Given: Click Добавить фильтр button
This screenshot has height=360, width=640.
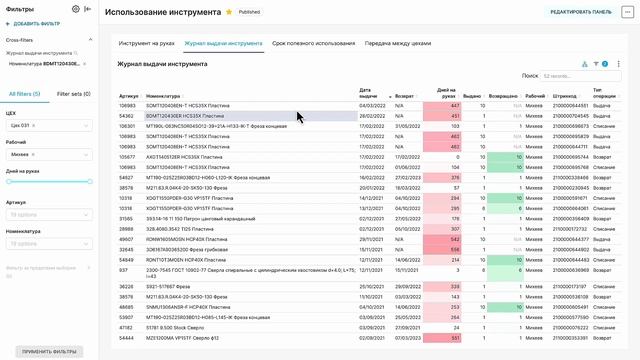Looking at the screenshot, I should [33, 24].
